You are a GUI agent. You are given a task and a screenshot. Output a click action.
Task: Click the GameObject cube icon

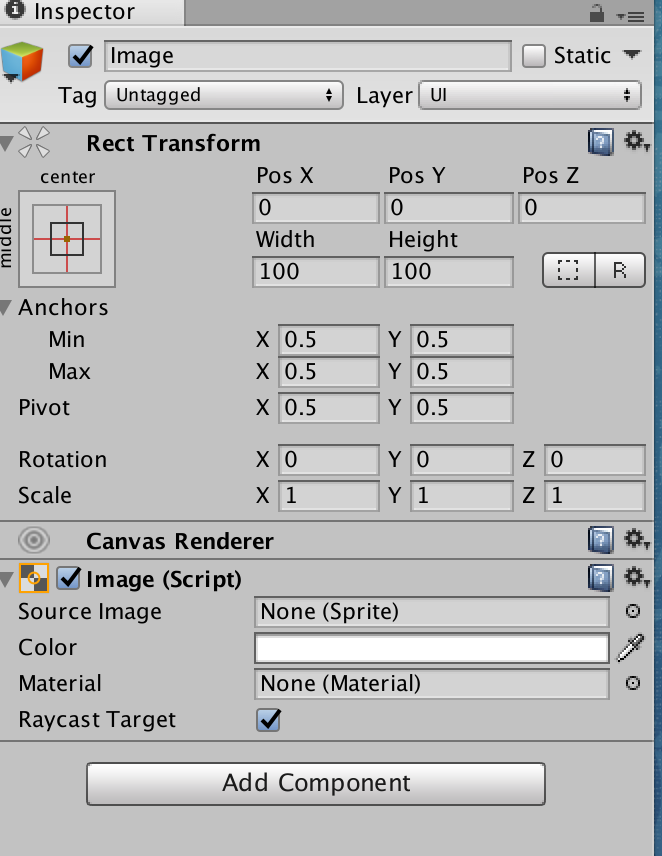tap(22, 61)
